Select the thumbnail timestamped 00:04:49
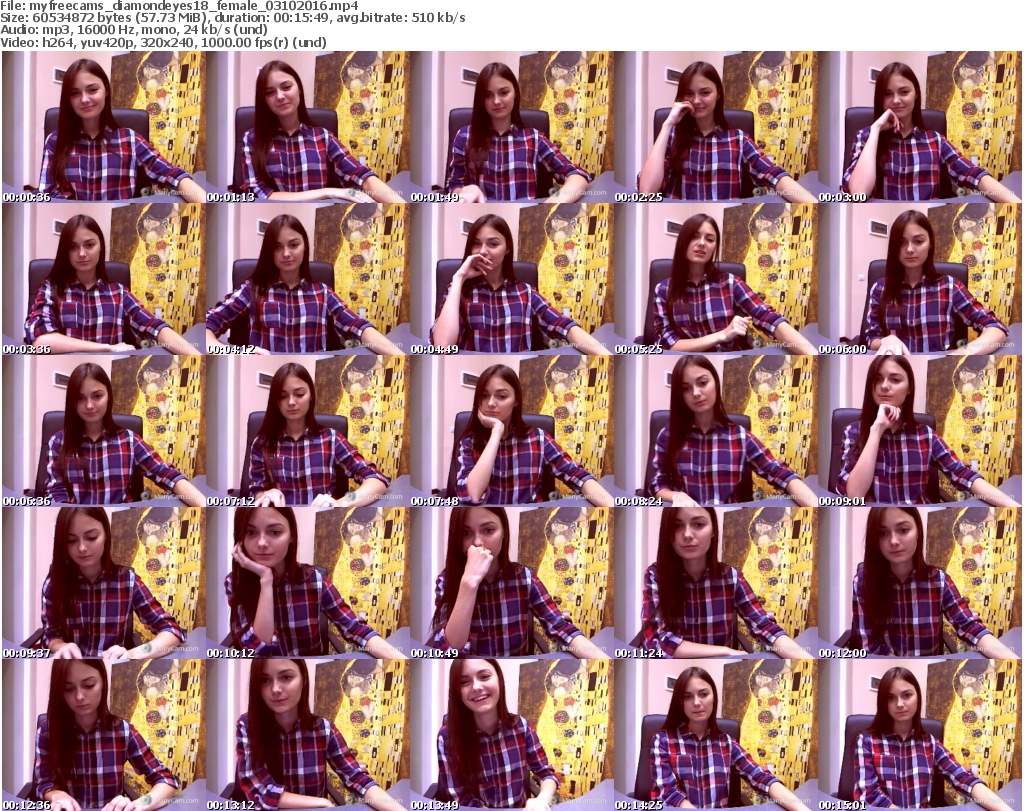This screenshot has width=1024, height=811. pyautogui.click(x=512, y=278)
